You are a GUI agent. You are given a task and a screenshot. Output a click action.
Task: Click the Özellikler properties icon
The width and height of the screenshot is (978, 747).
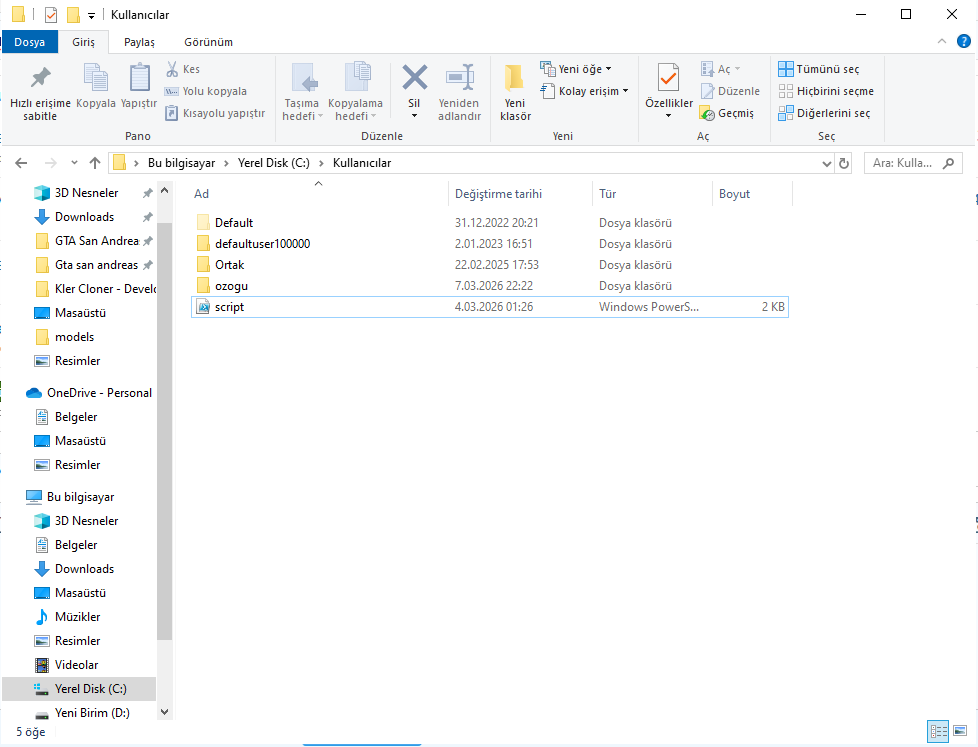click(669, 78)
